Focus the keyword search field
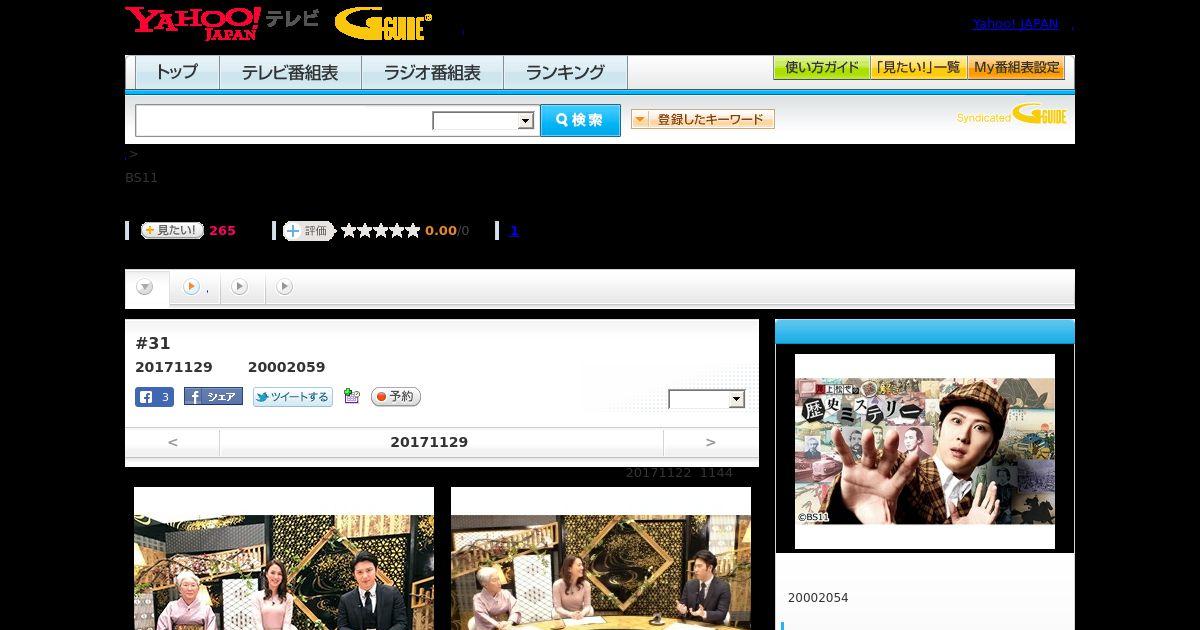This screenshot has width=1200, height=630. click(x=284, y=120)
